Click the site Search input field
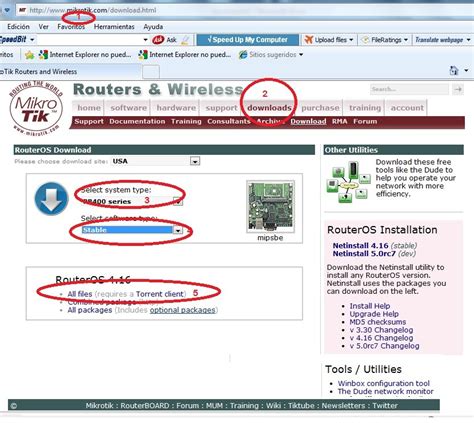Screen dimensions: 474x423 coord(409,89)
